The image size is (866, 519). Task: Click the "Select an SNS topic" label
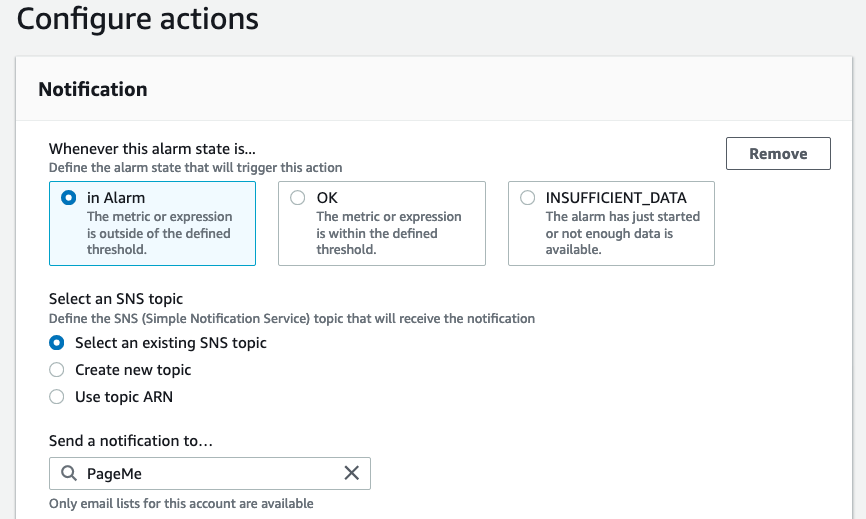tap(116, 299)
